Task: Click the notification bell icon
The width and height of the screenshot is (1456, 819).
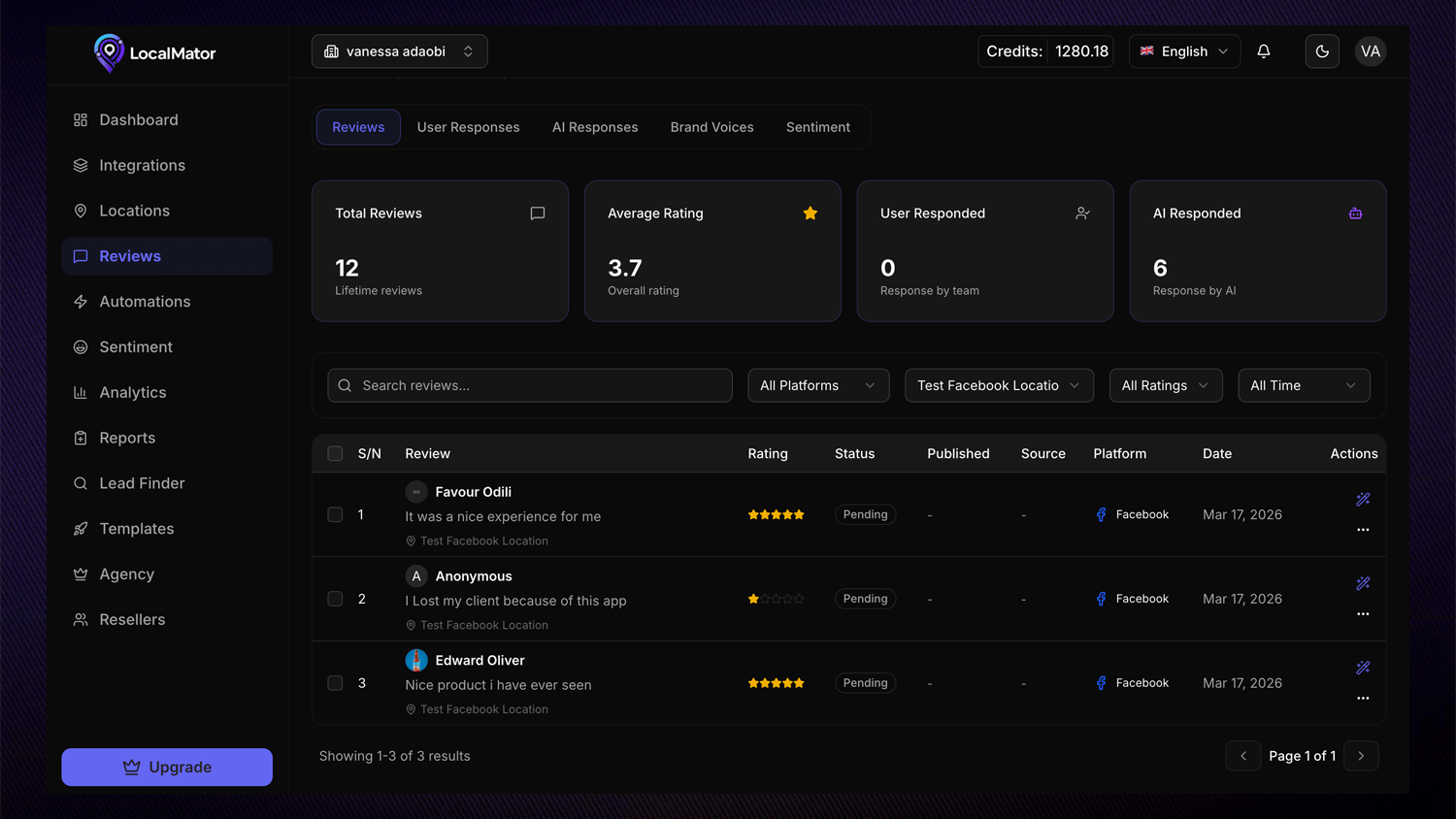Action: (1264, 50)
